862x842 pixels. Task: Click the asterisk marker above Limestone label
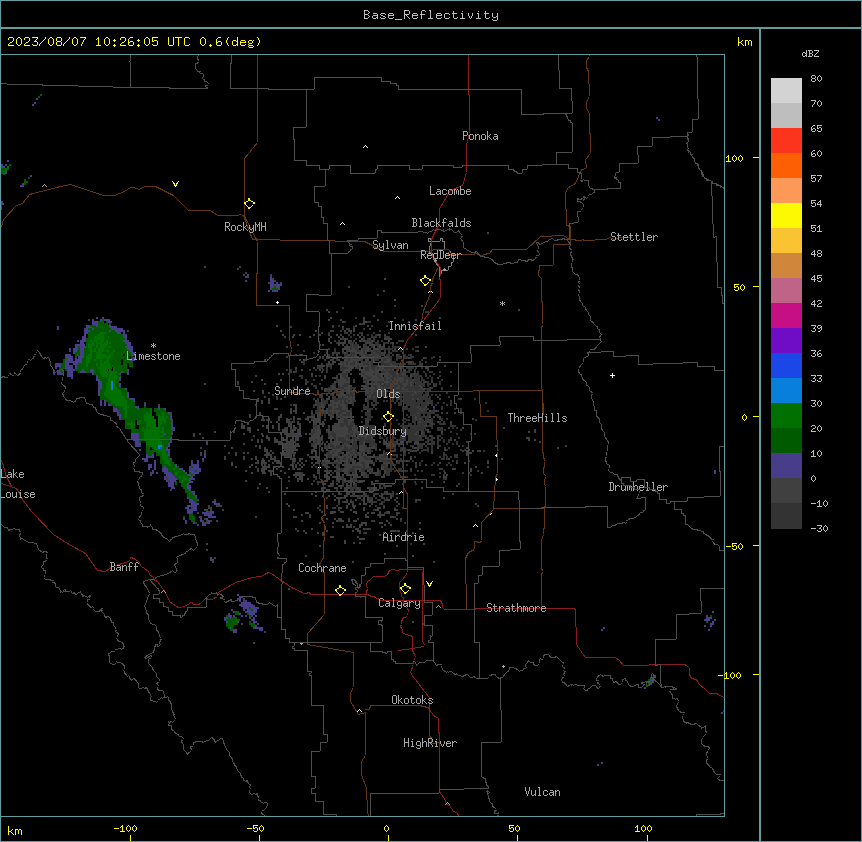tap(153, 346)
